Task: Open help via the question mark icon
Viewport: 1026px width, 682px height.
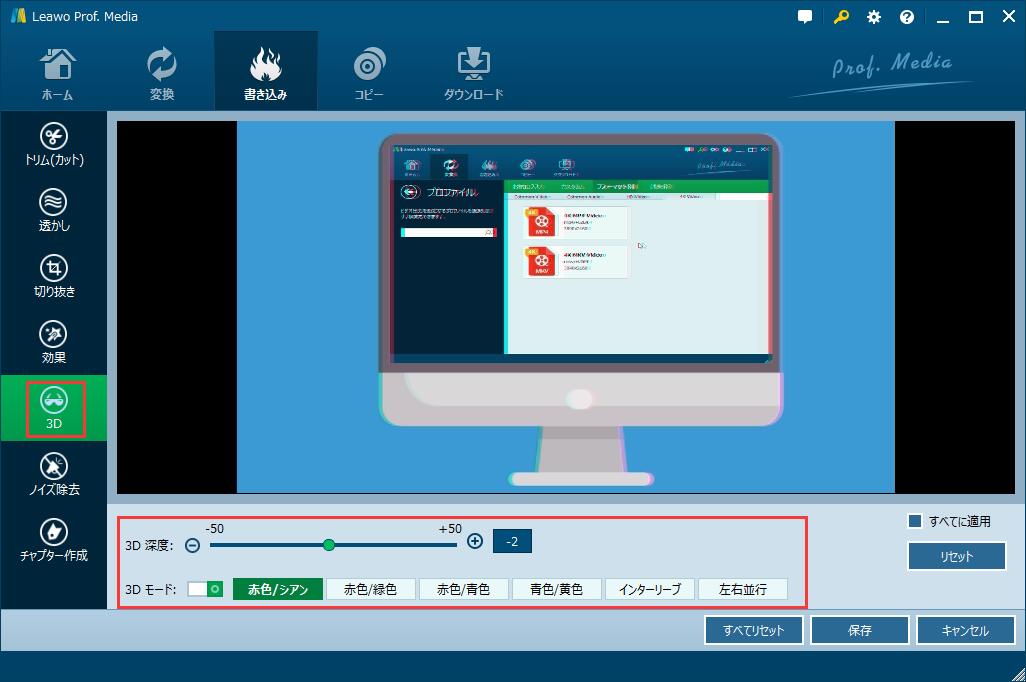Action: click(x=906, y=17)
